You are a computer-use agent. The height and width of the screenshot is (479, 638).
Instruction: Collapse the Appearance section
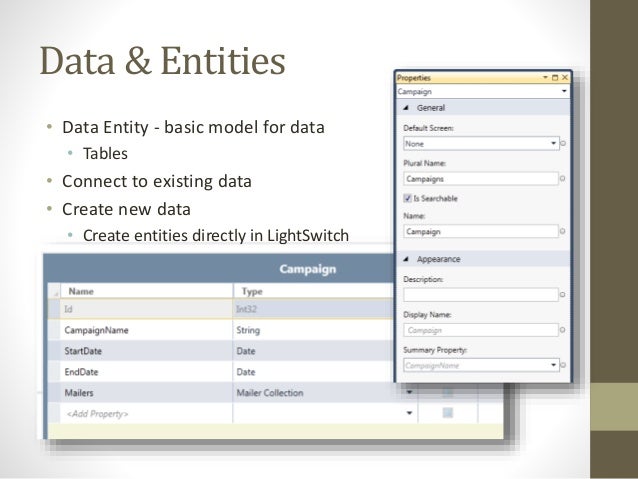pyautogui.click(x=406, y=259)
